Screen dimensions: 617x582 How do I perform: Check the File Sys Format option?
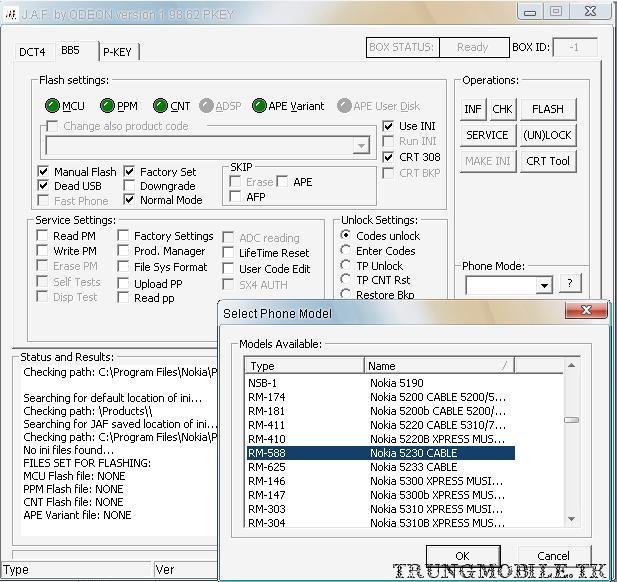click(123, 267)
